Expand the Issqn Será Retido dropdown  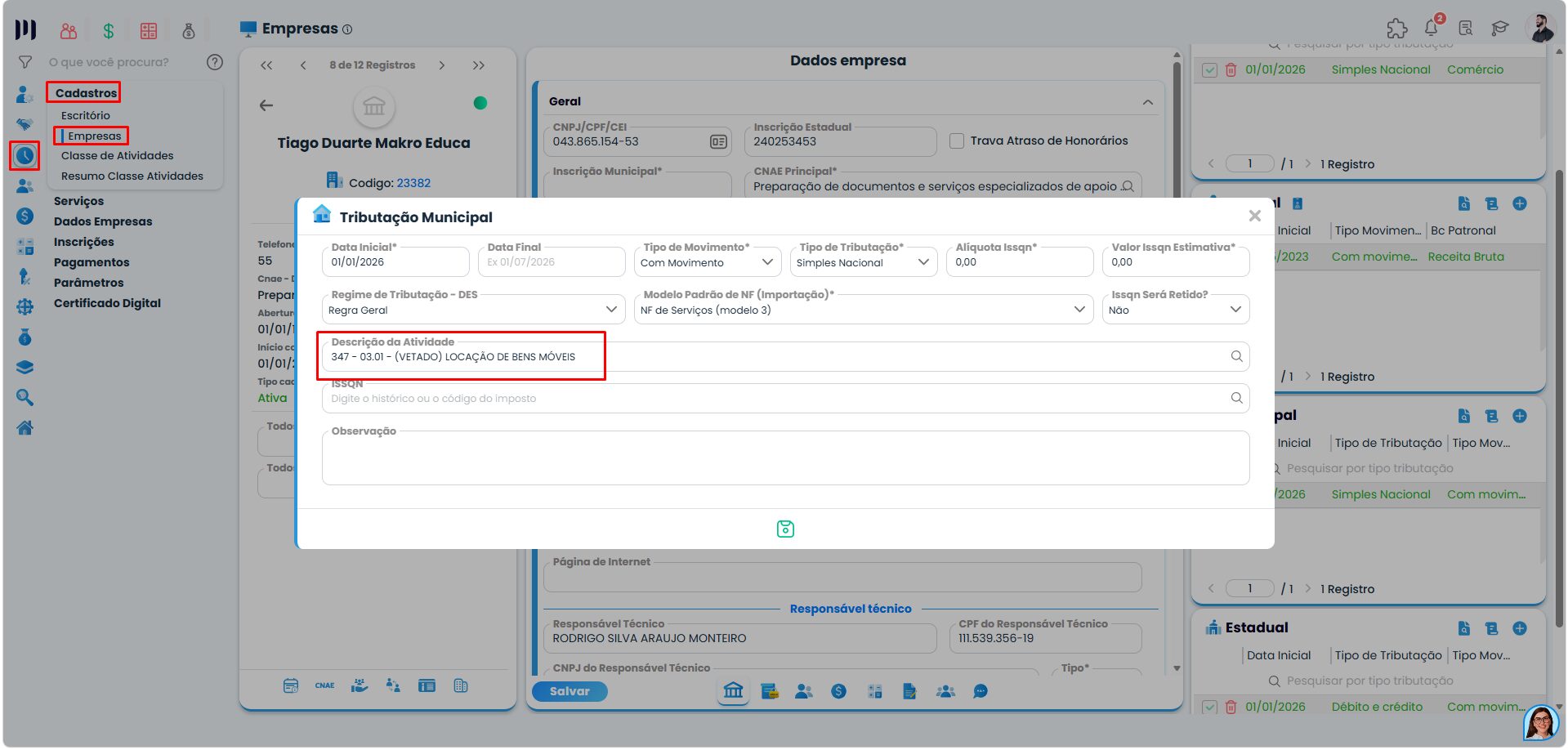[x=1176, y=310]
